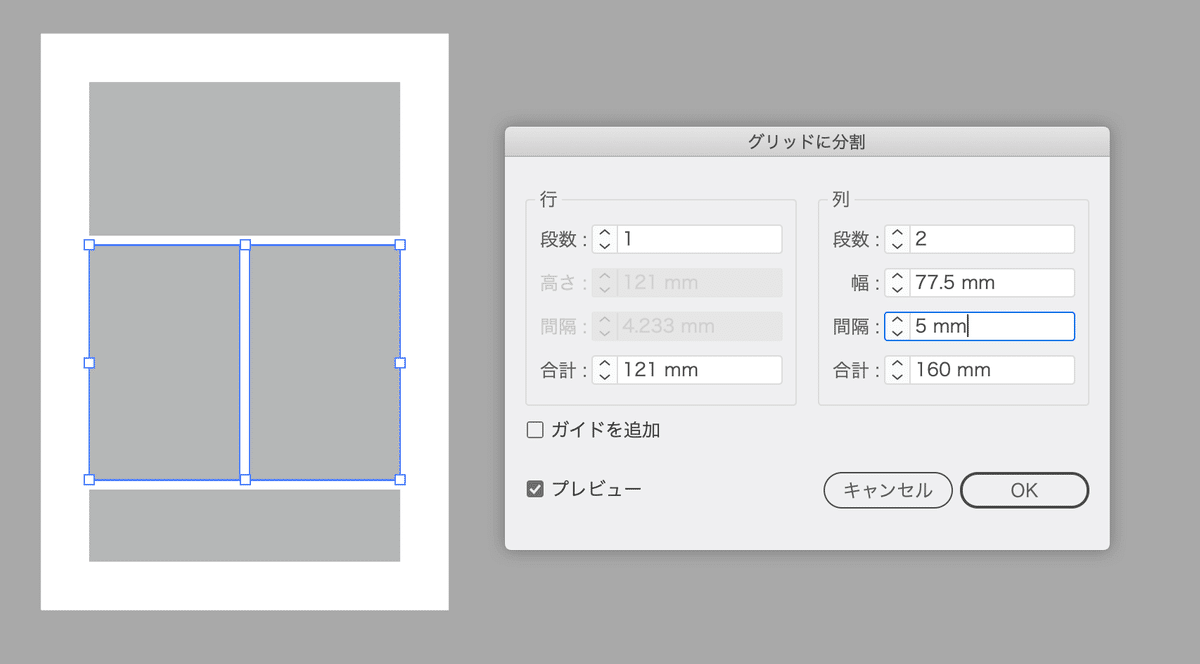Screen dimensions: 1200x664
Task: Click the bottom gray rectangle on artboard
Action: [x=244, y=525]
